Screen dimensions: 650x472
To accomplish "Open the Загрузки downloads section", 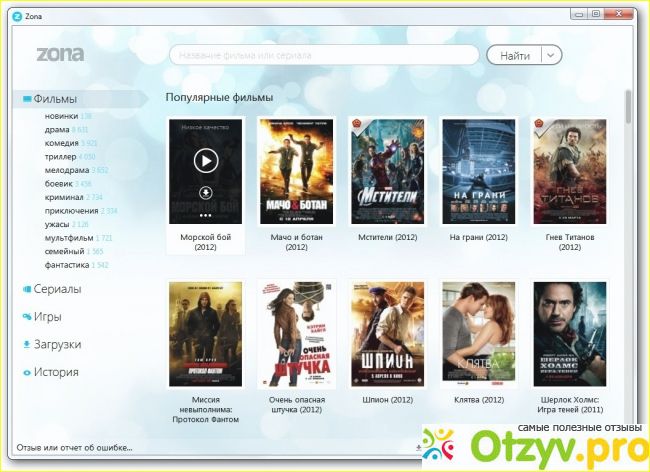I will tap(57, 344).
